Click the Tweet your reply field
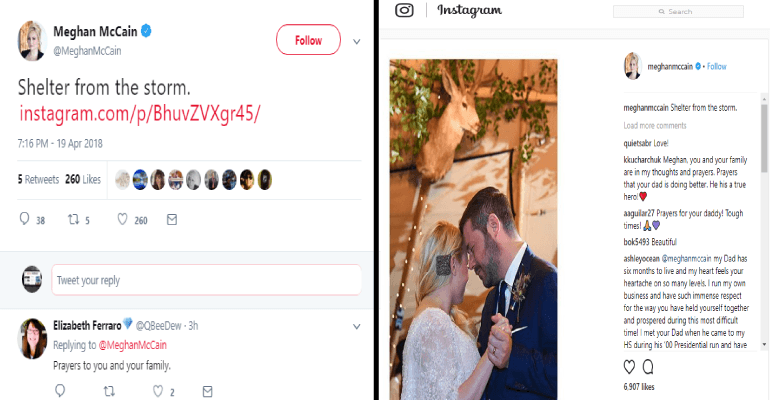The width and height of the screenshot is (770, 400). [206, 279]
